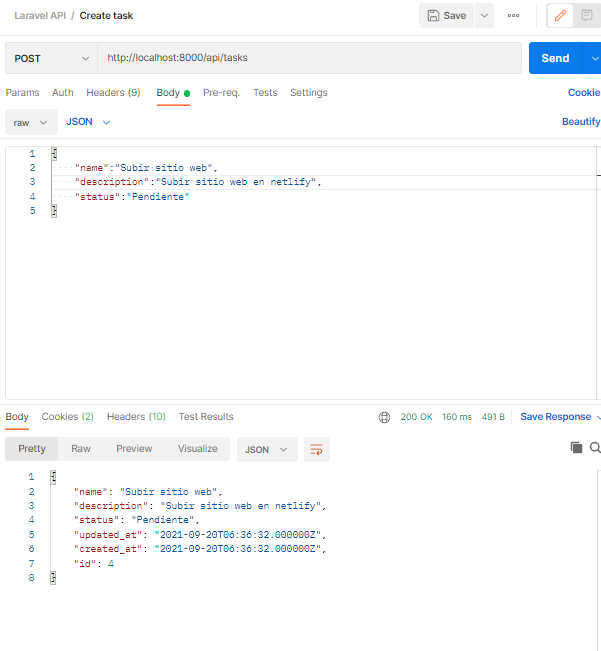Toggle the wrap lines icon in response

317,449
